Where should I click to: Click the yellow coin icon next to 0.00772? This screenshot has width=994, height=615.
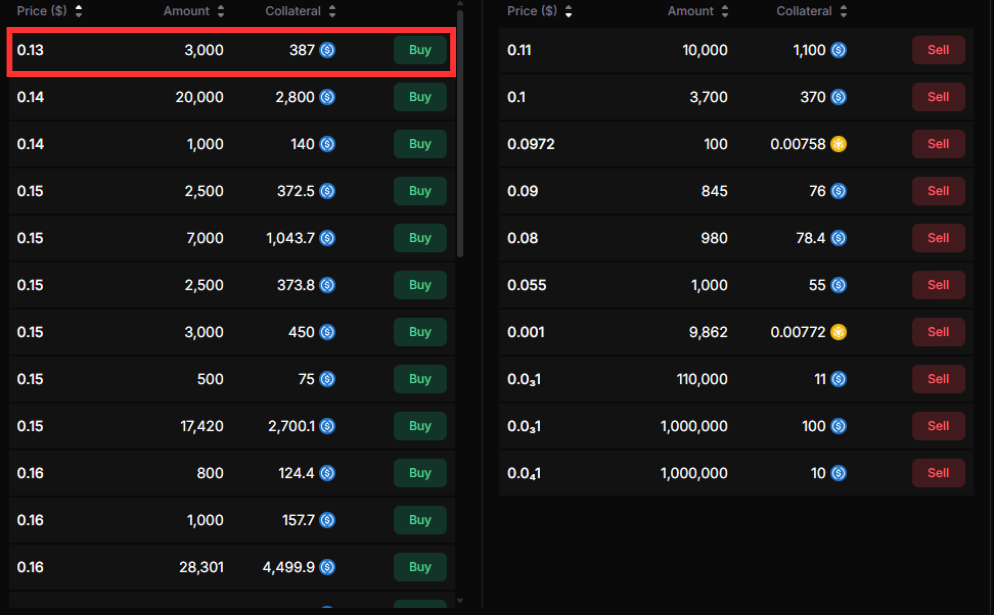click(x=838, y=332)
